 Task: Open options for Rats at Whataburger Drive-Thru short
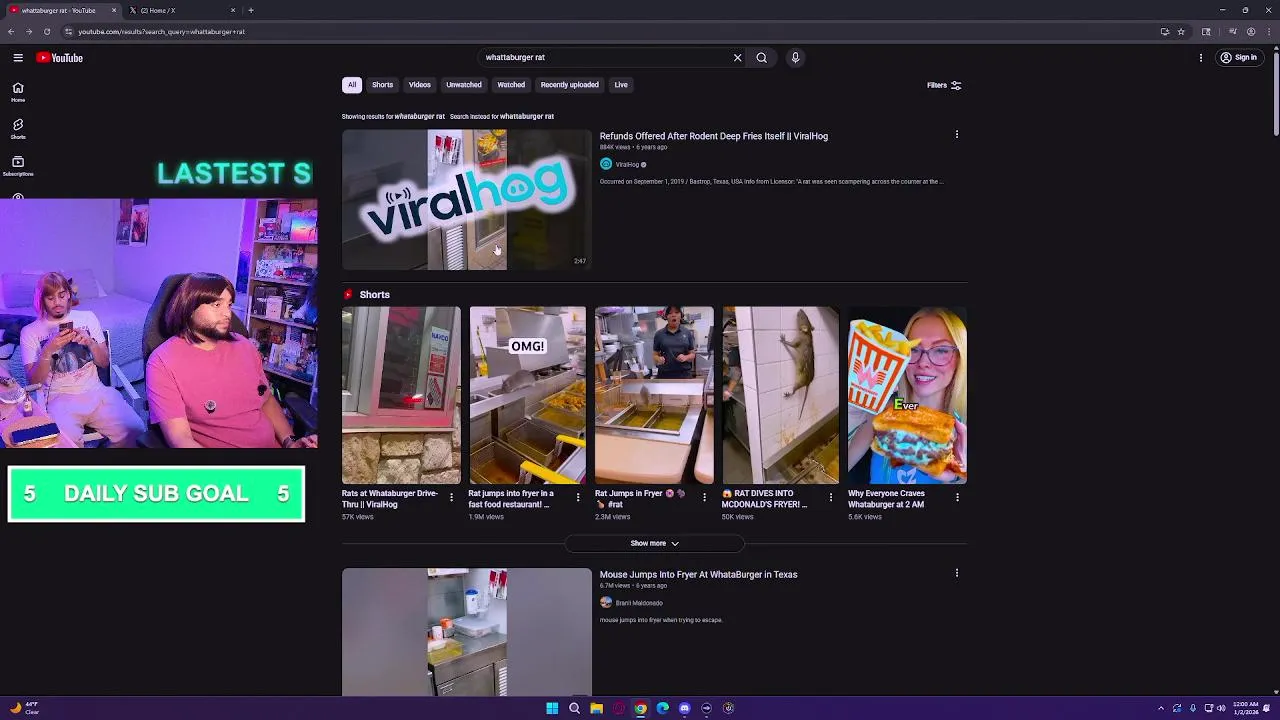click(451, 497)
